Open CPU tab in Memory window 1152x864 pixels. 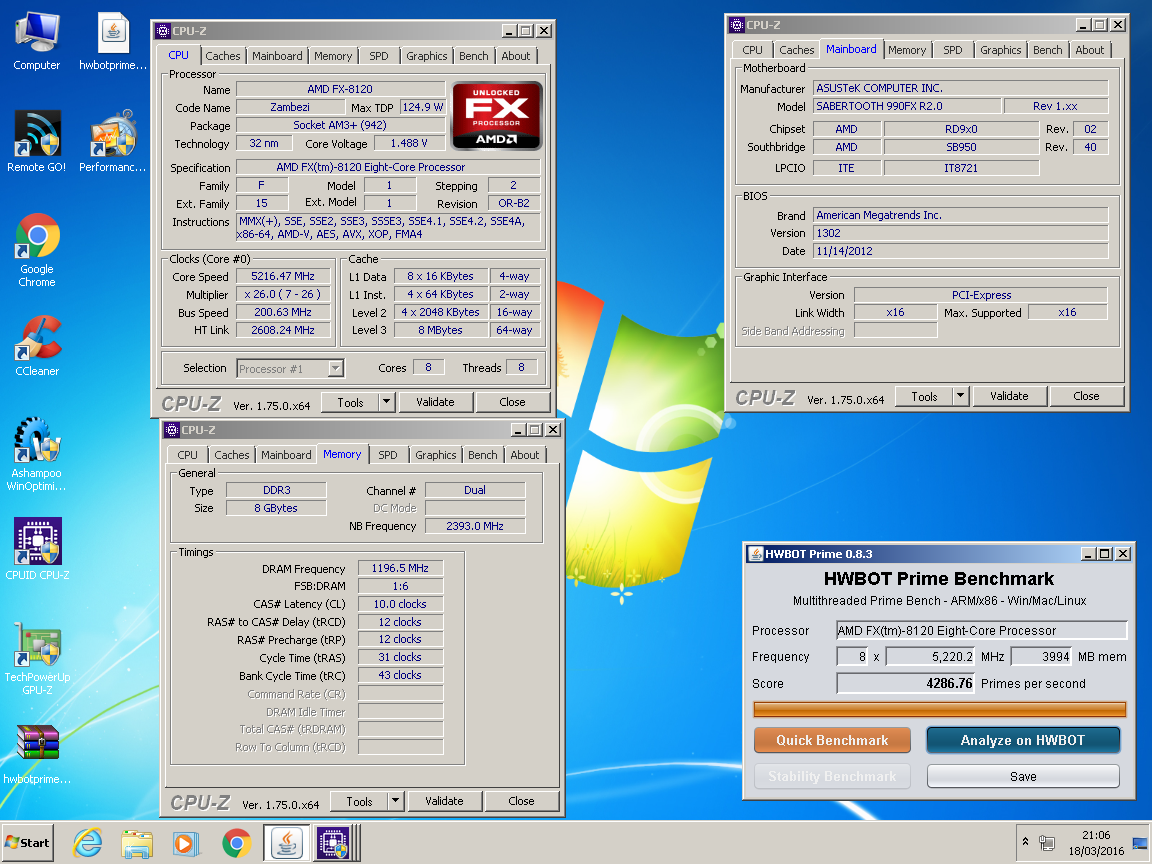click(187, 455)
